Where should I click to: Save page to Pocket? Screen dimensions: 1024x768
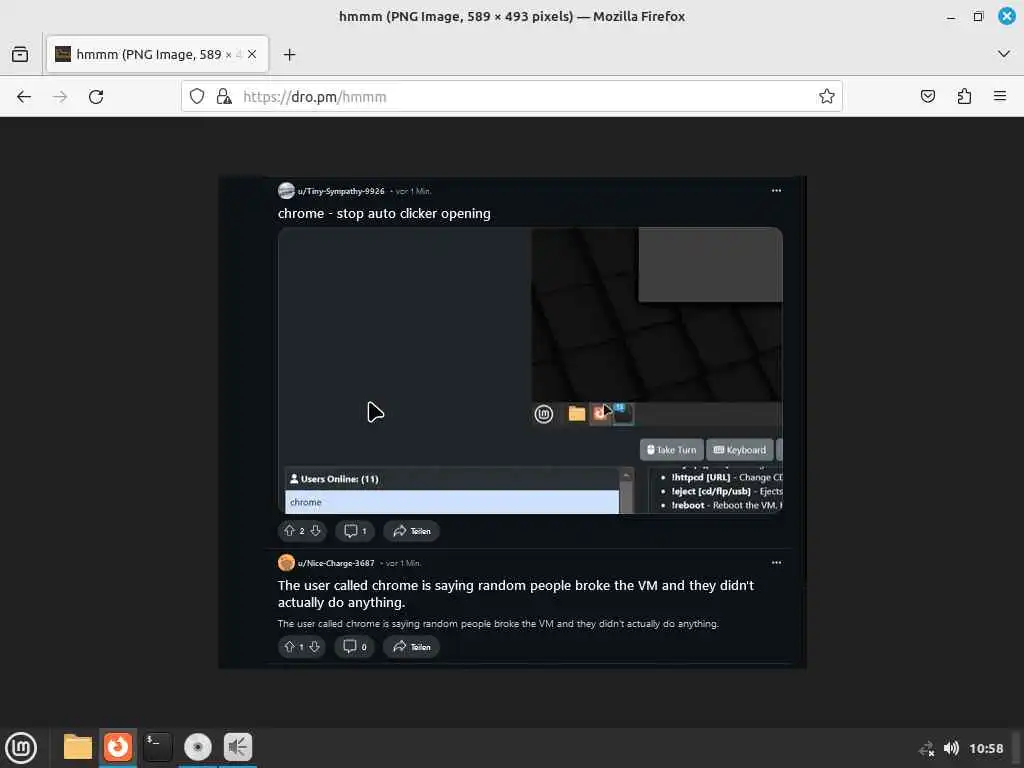[x=927, y=97]
